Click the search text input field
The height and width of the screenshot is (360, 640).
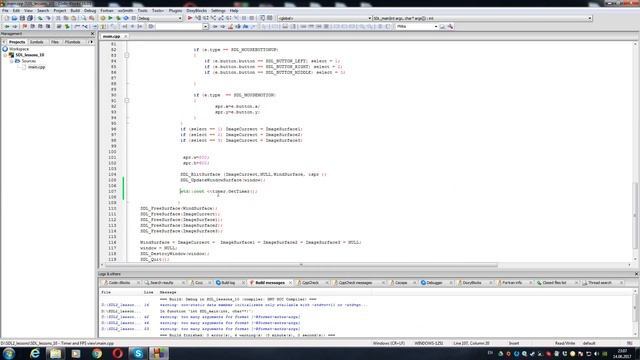click(x=179, y=27)
